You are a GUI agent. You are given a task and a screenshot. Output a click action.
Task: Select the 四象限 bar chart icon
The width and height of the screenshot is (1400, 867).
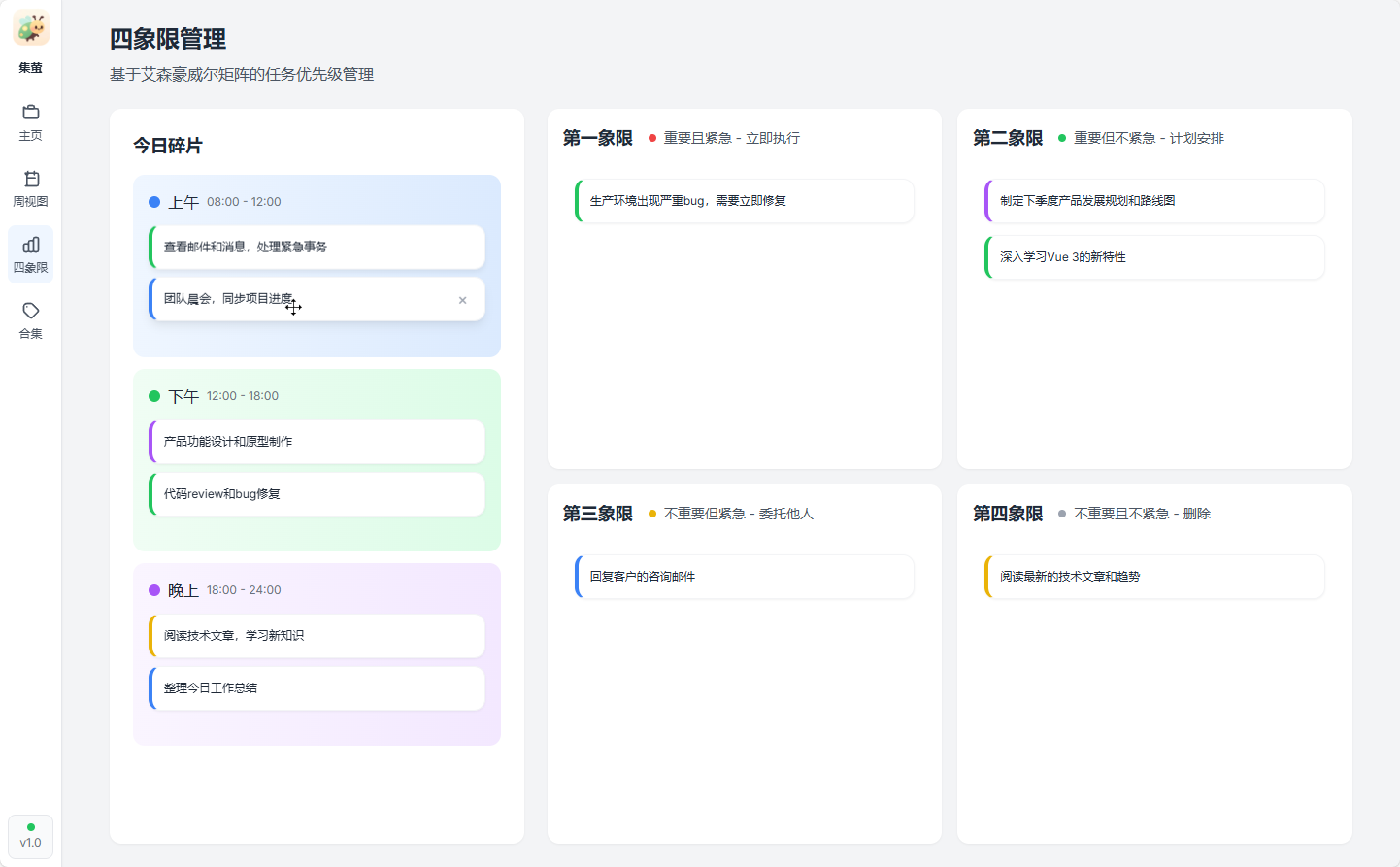pyautogui.click(x=31, y=245)
